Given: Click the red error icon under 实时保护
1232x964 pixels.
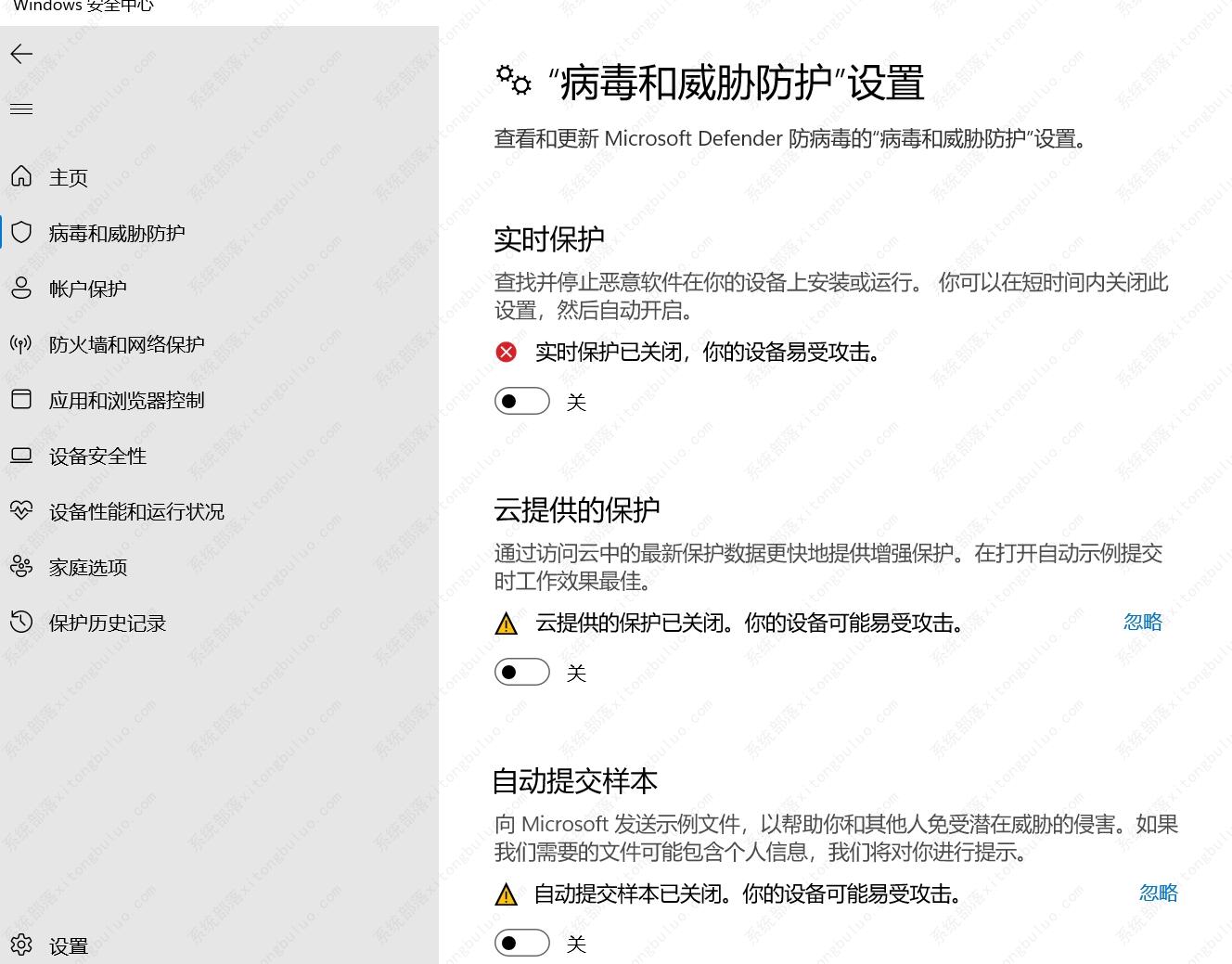Looking at the screenshot, I should click(507, 352).
